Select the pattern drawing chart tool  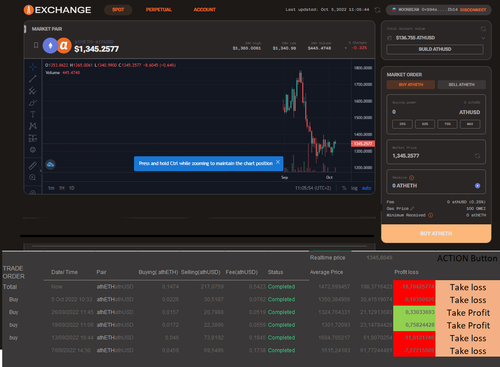[x=33, y=126]
